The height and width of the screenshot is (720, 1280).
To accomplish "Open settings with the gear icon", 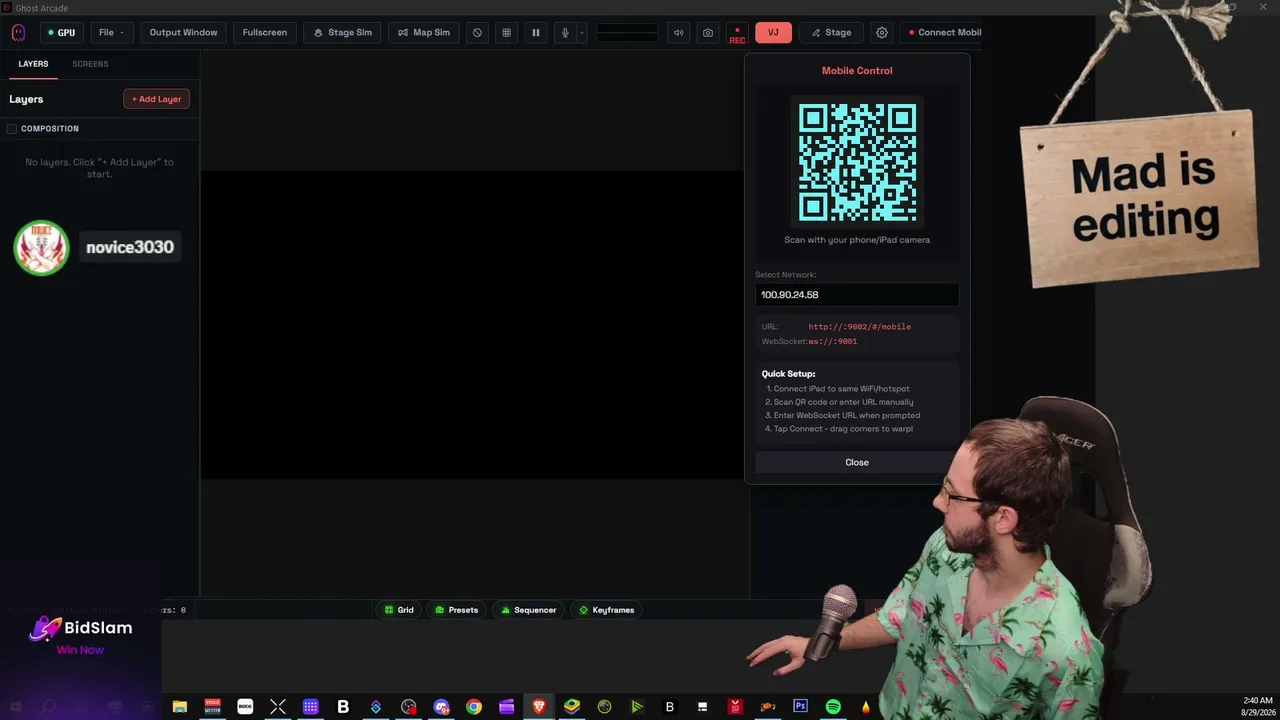I will (x=882, y=32).
